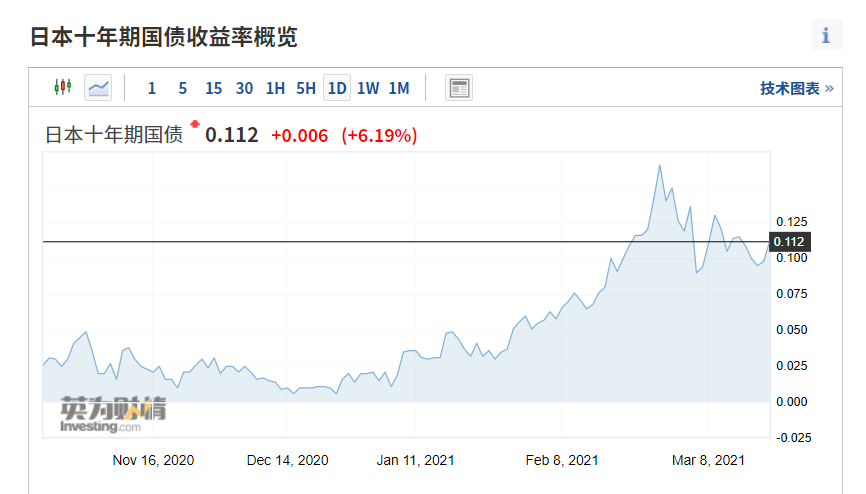Switch to the 1W weekly interval

368,88
